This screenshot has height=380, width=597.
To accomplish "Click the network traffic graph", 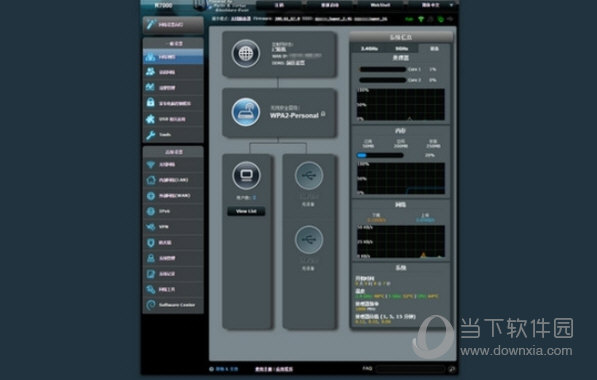I will 401,241.
